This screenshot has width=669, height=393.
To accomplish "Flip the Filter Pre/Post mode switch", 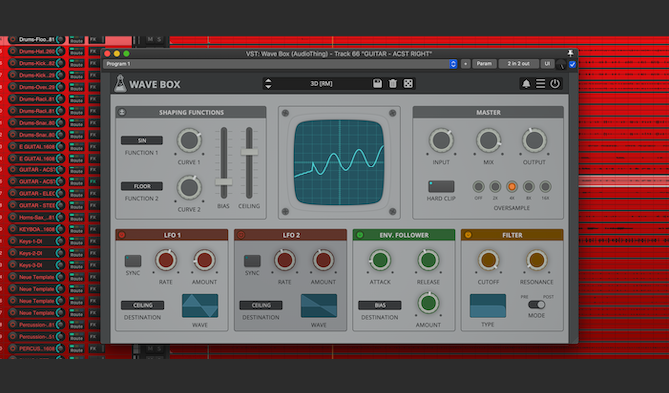I will [x=536, y=305].
